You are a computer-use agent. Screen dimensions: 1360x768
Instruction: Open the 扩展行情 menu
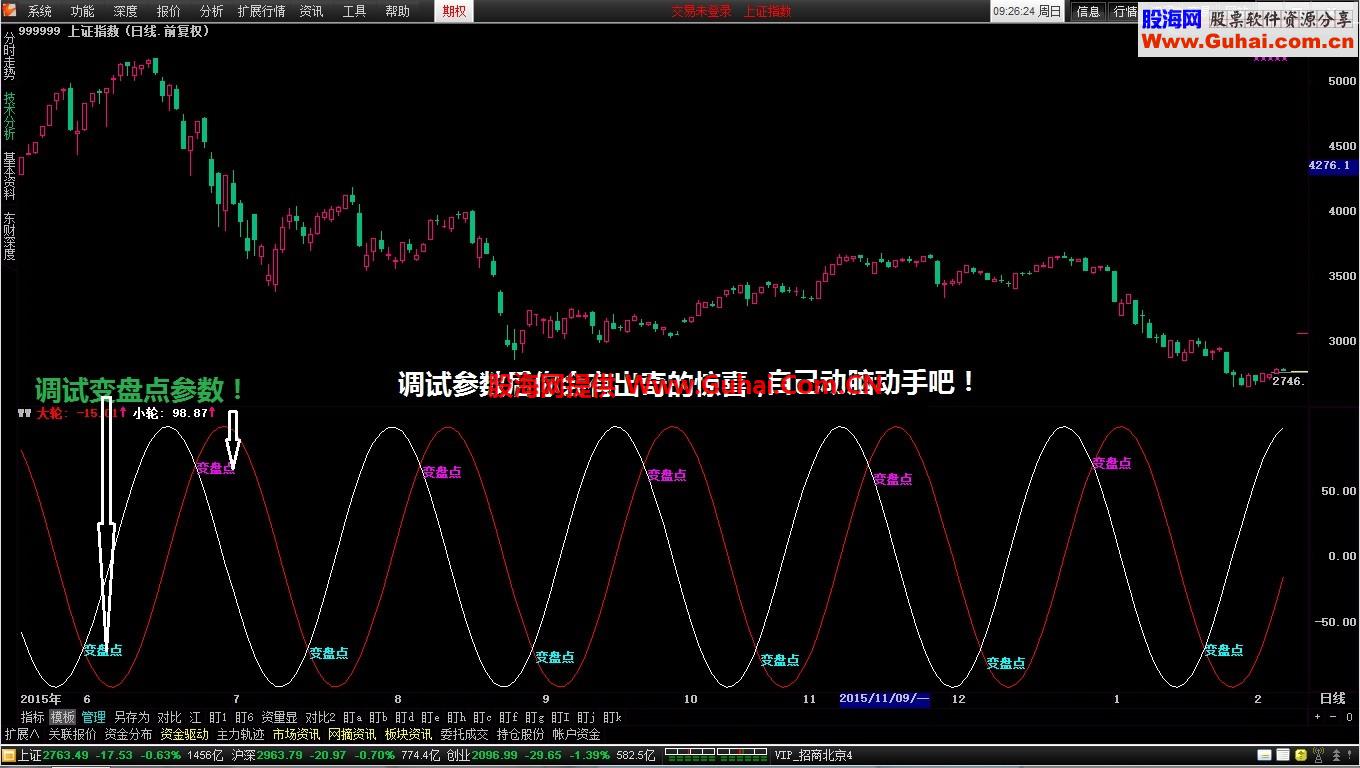[x=261, y=11]
